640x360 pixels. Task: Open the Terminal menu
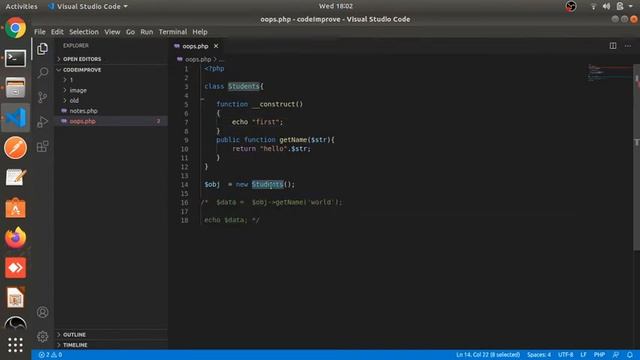[173, 32]
